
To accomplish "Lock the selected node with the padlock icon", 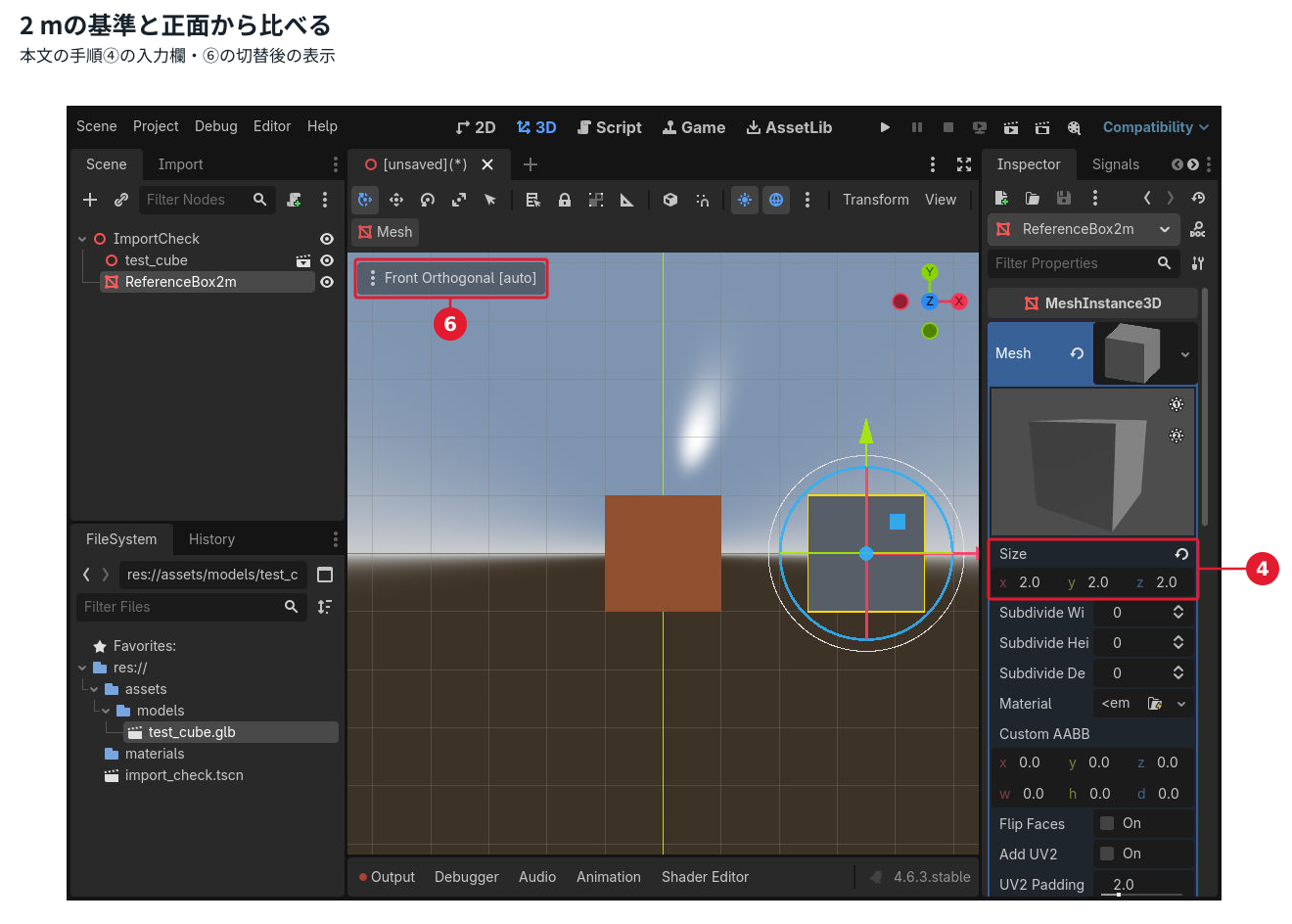I will coord(565,200).
